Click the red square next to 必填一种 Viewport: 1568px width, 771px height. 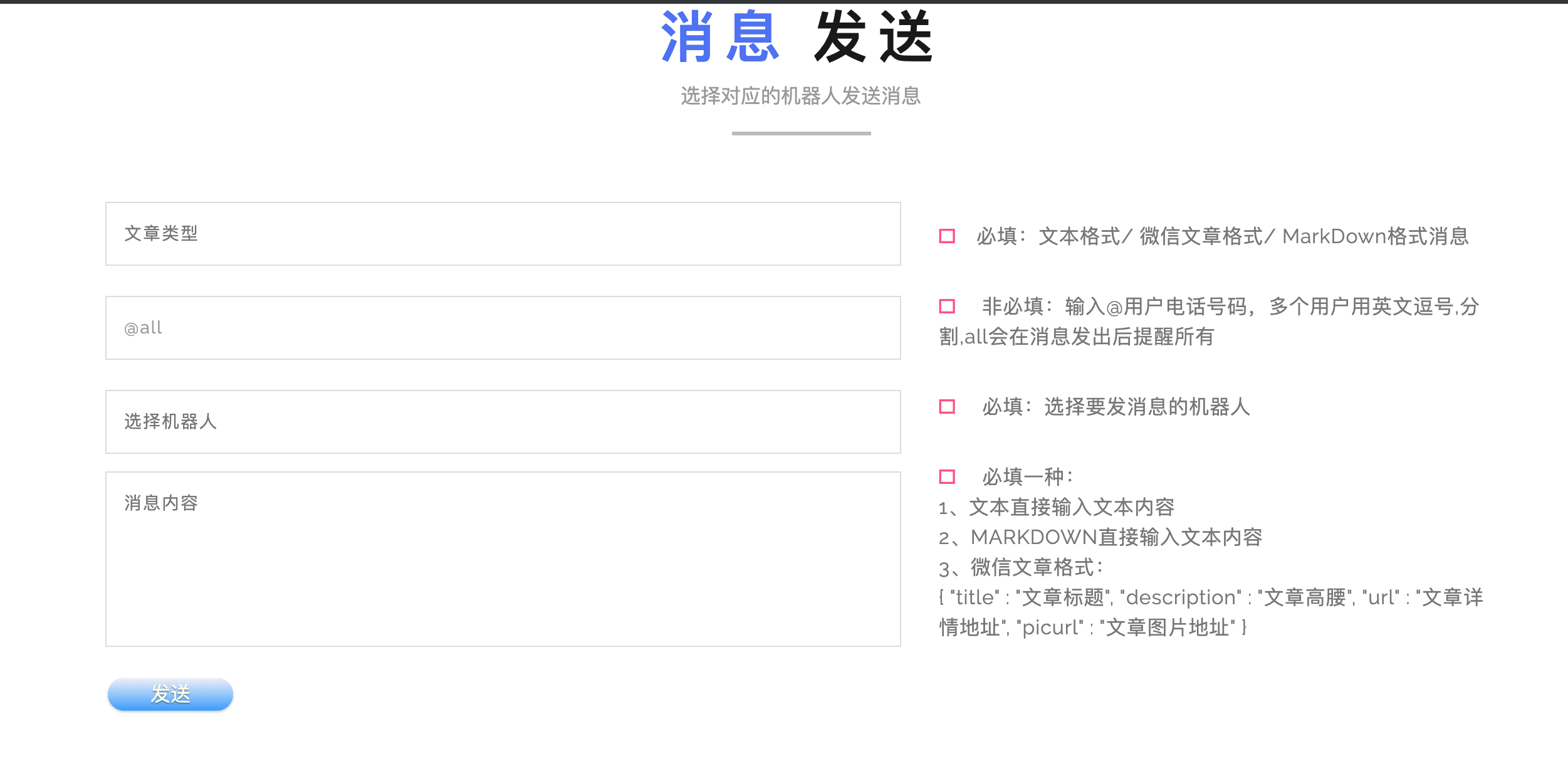pyautogui.click(x=946, y=477)
